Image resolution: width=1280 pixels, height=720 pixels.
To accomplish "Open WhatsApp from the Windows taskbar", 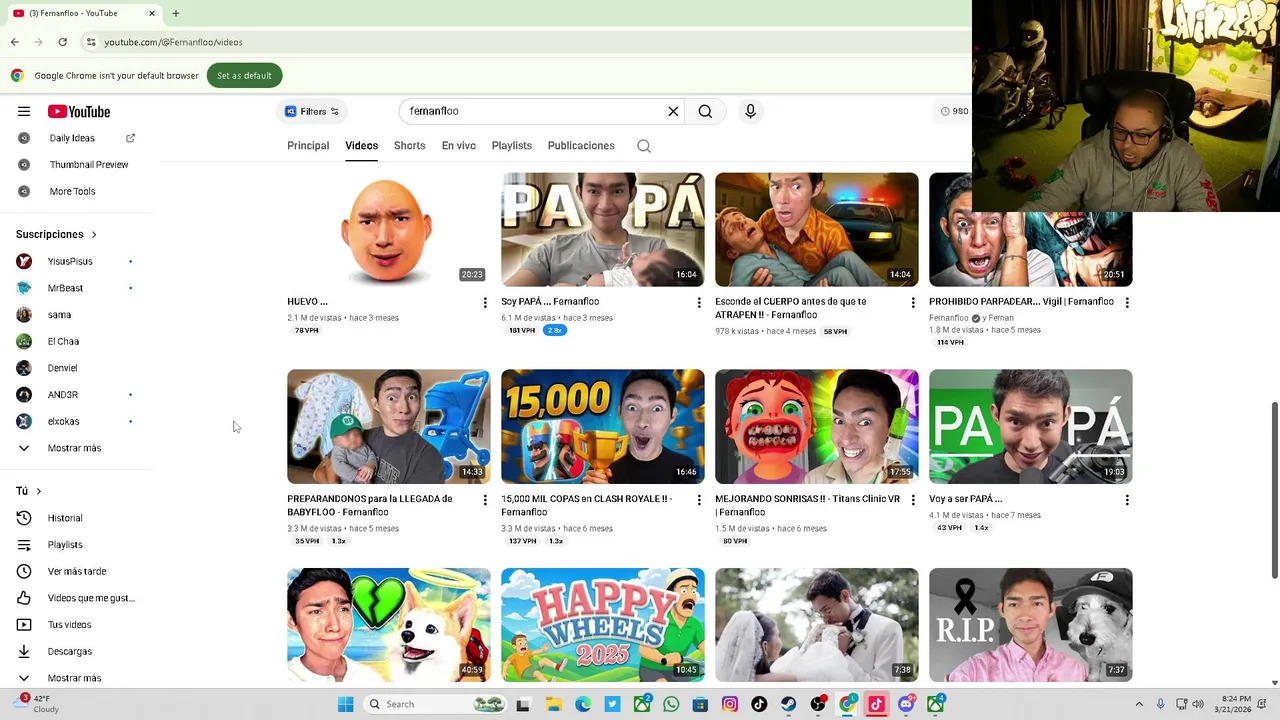I will [x=671, y=704].
